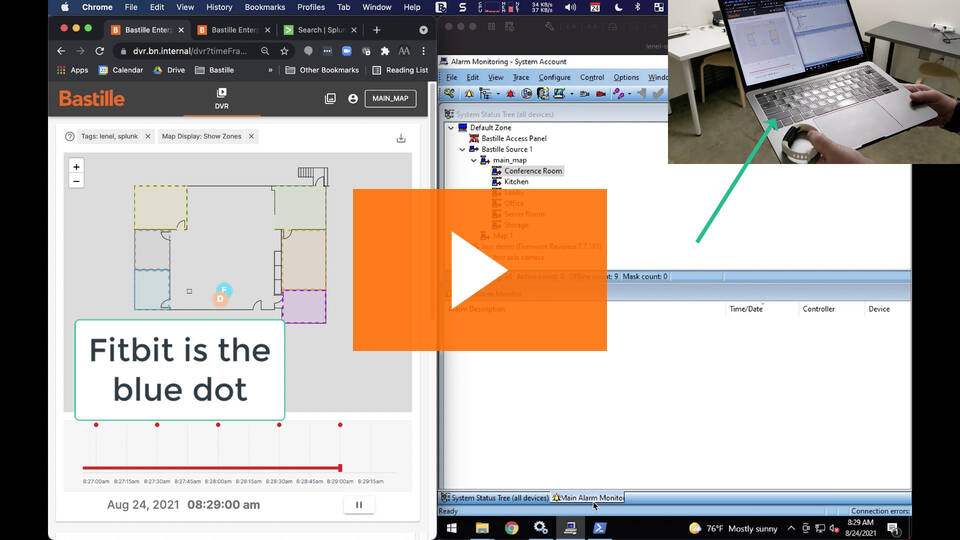Open Reading List in the bookmarks bar
This screenshot has width=960, height=540.
400,70
